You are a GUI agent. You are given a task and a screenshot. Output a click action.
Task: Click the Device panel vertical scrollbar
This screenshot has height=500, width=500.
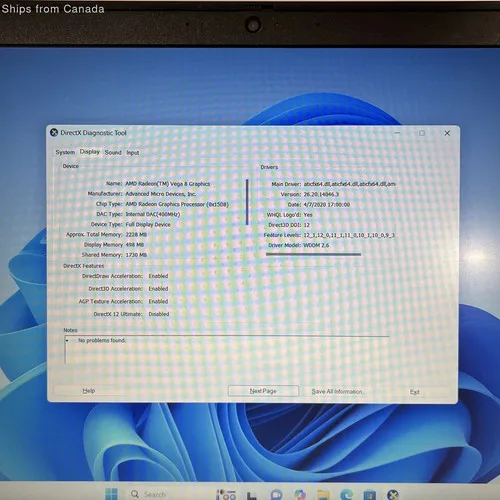click(247, 202)
